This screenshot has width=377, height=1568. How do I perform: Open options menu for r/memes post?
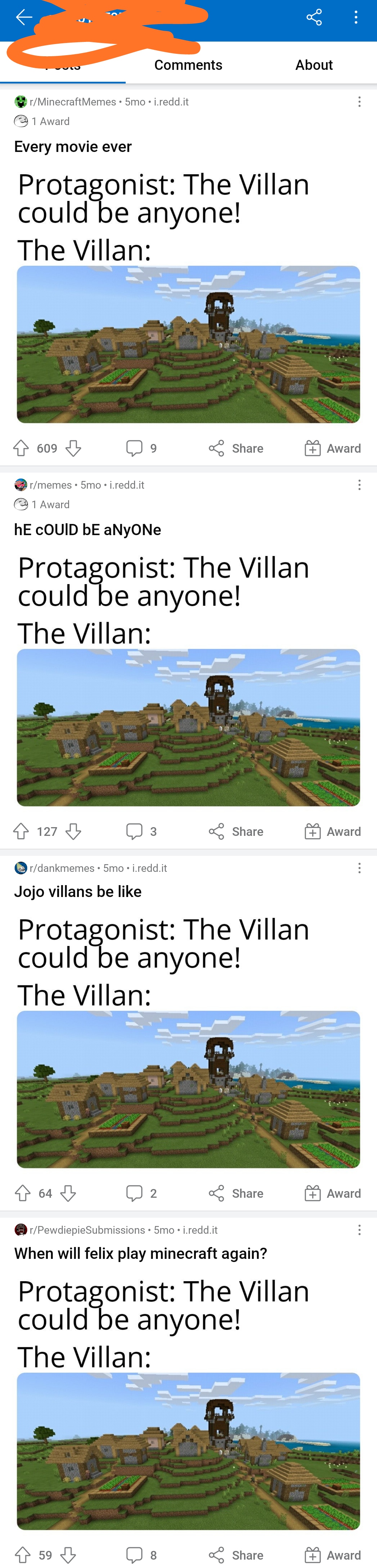(x=359, y=484)
